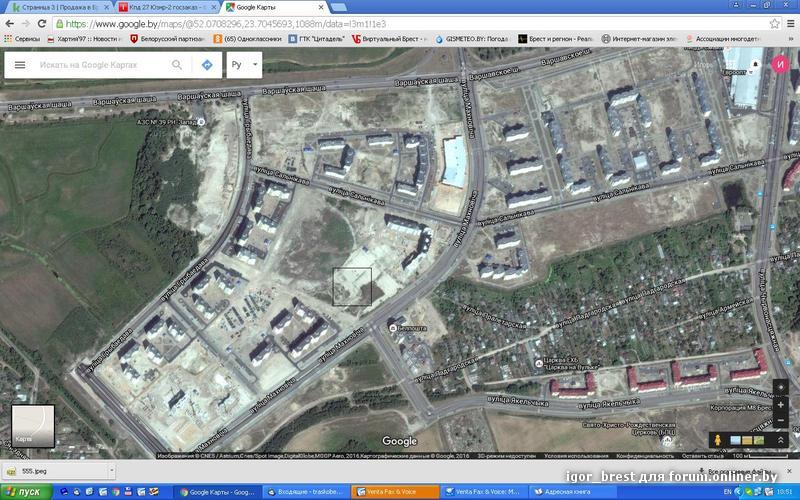The width and height of the screenshot is (800, 500).
Task: Select the "Google Карты" tab
Action: click(274, 7)
